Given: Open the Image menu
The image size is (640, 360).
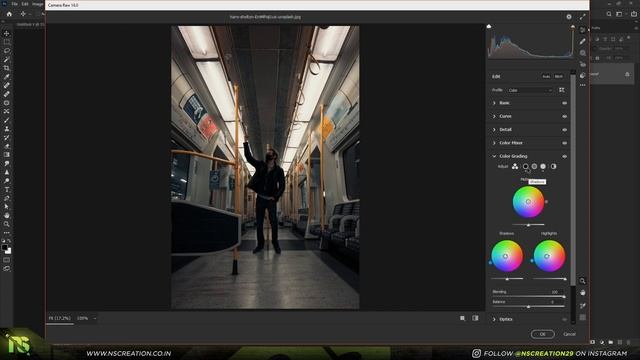Looking at the screenshot, I should (x=38, y=4).
